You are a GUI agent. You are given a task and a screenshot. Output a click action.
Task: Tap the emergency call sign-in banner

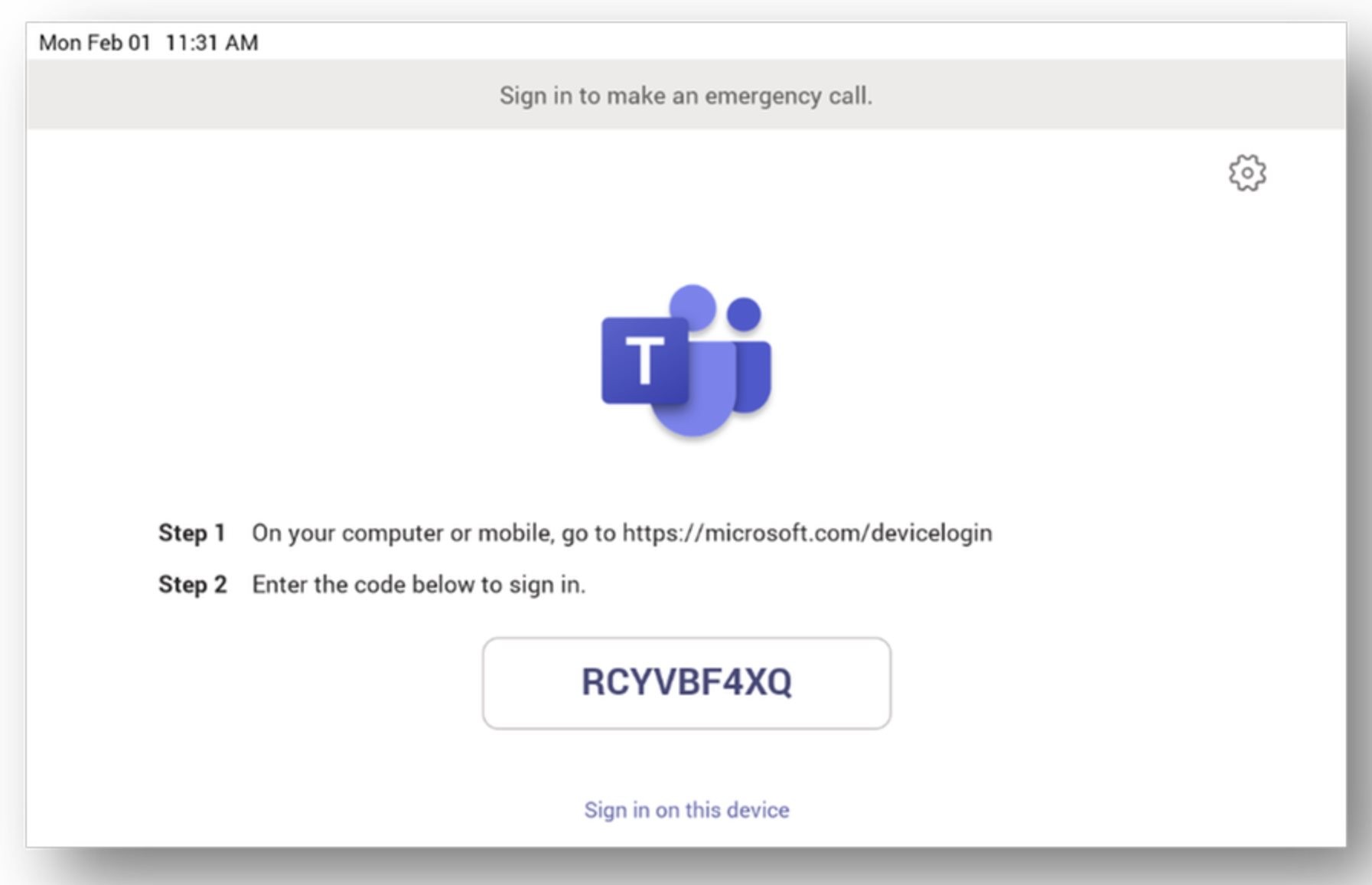[686, 95]
